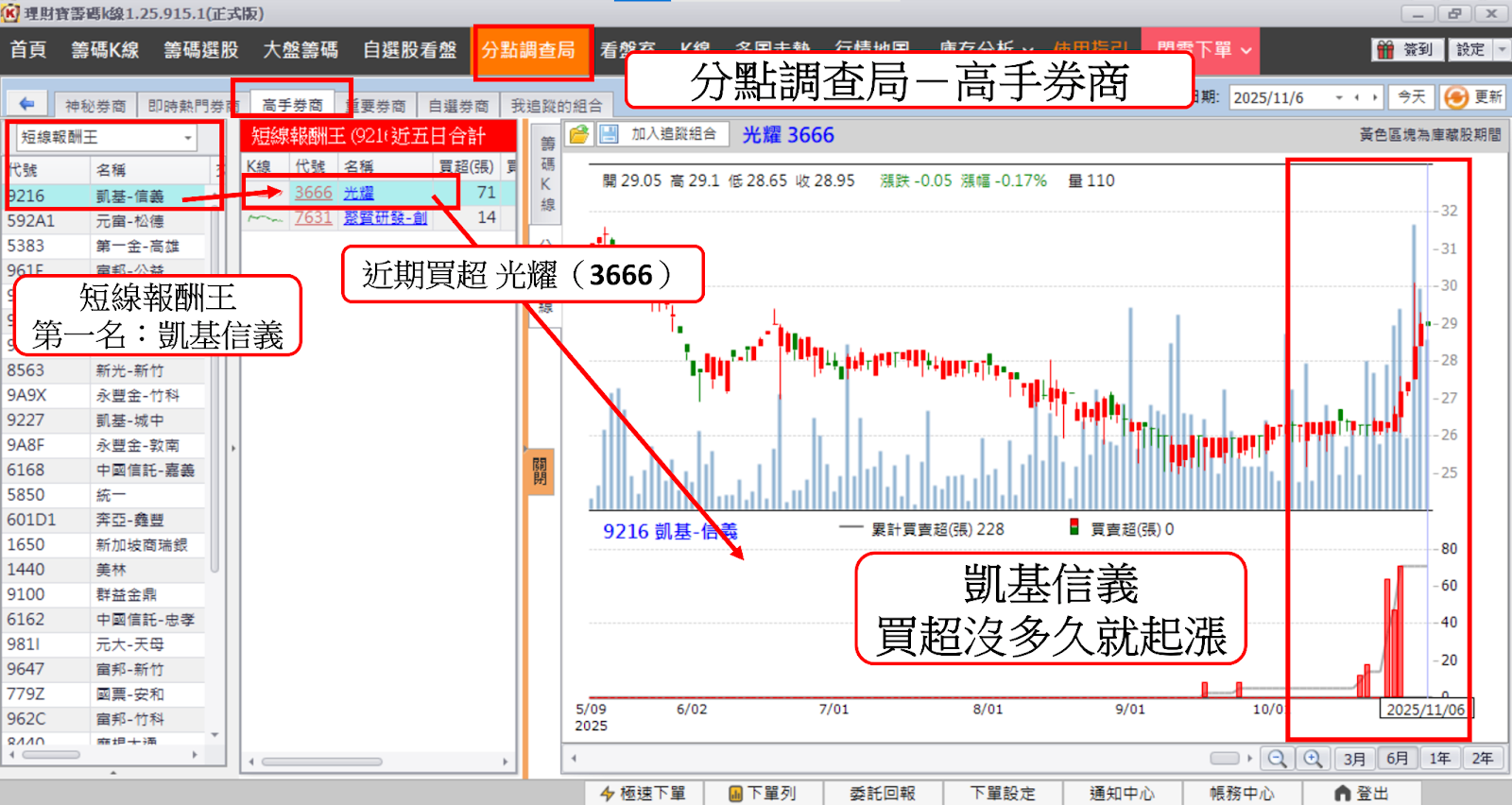Select broker row 9216 凱基-信義
This screenshot has width=1512, height=805.
click(x=105, y=196)
